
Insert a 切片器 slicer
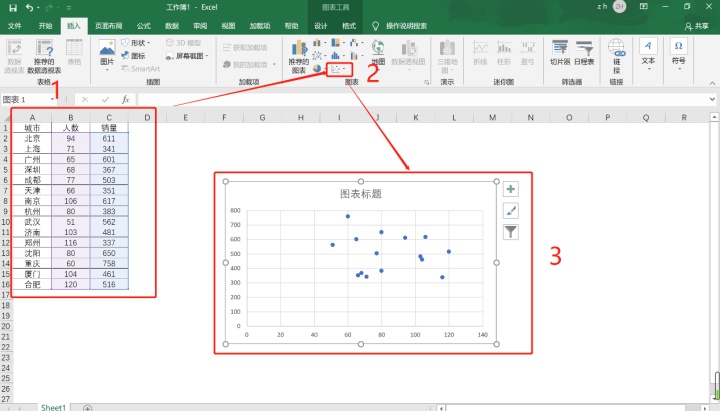click(x=560, y=53)
